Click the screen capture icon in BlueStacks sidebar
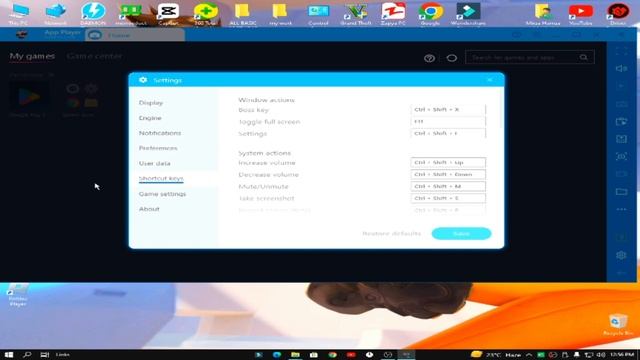 (x=621, y=156)
